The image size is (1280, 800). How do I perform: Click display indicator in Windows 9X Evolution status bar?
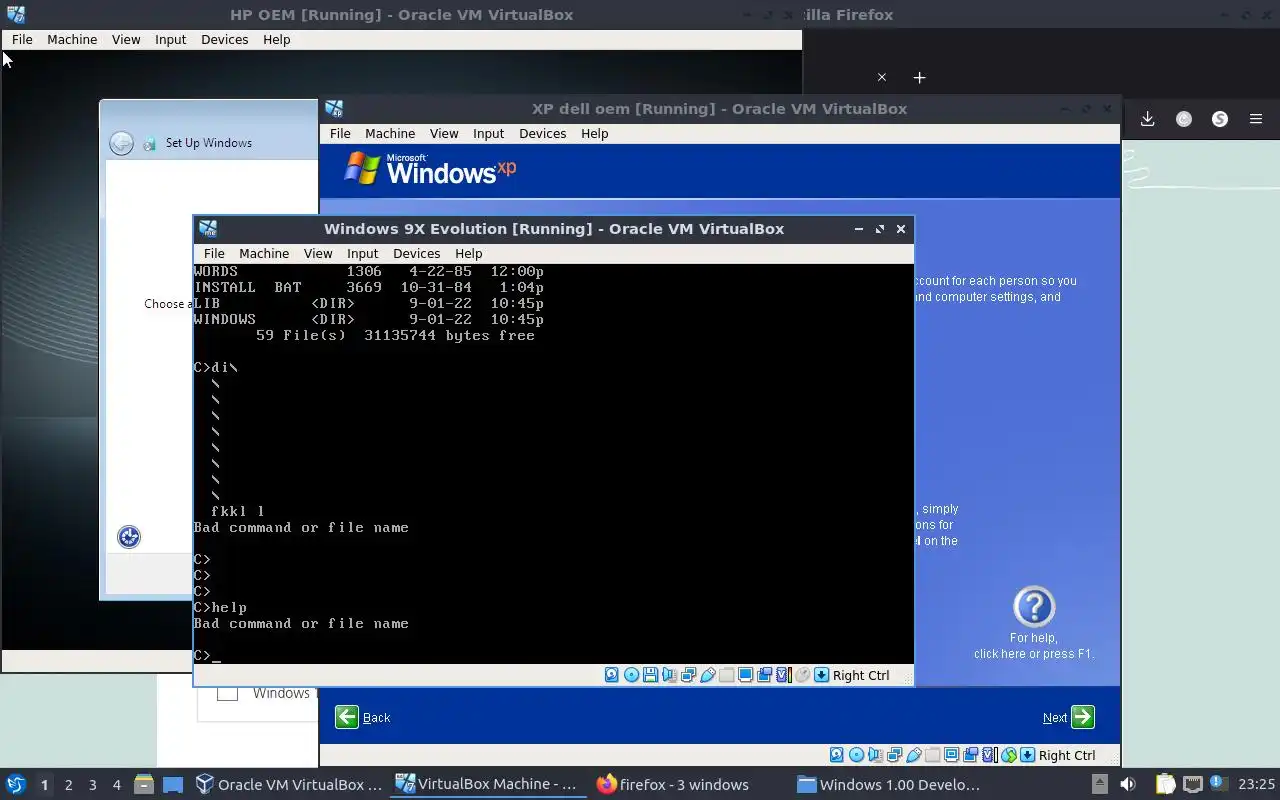coord(745,675)
